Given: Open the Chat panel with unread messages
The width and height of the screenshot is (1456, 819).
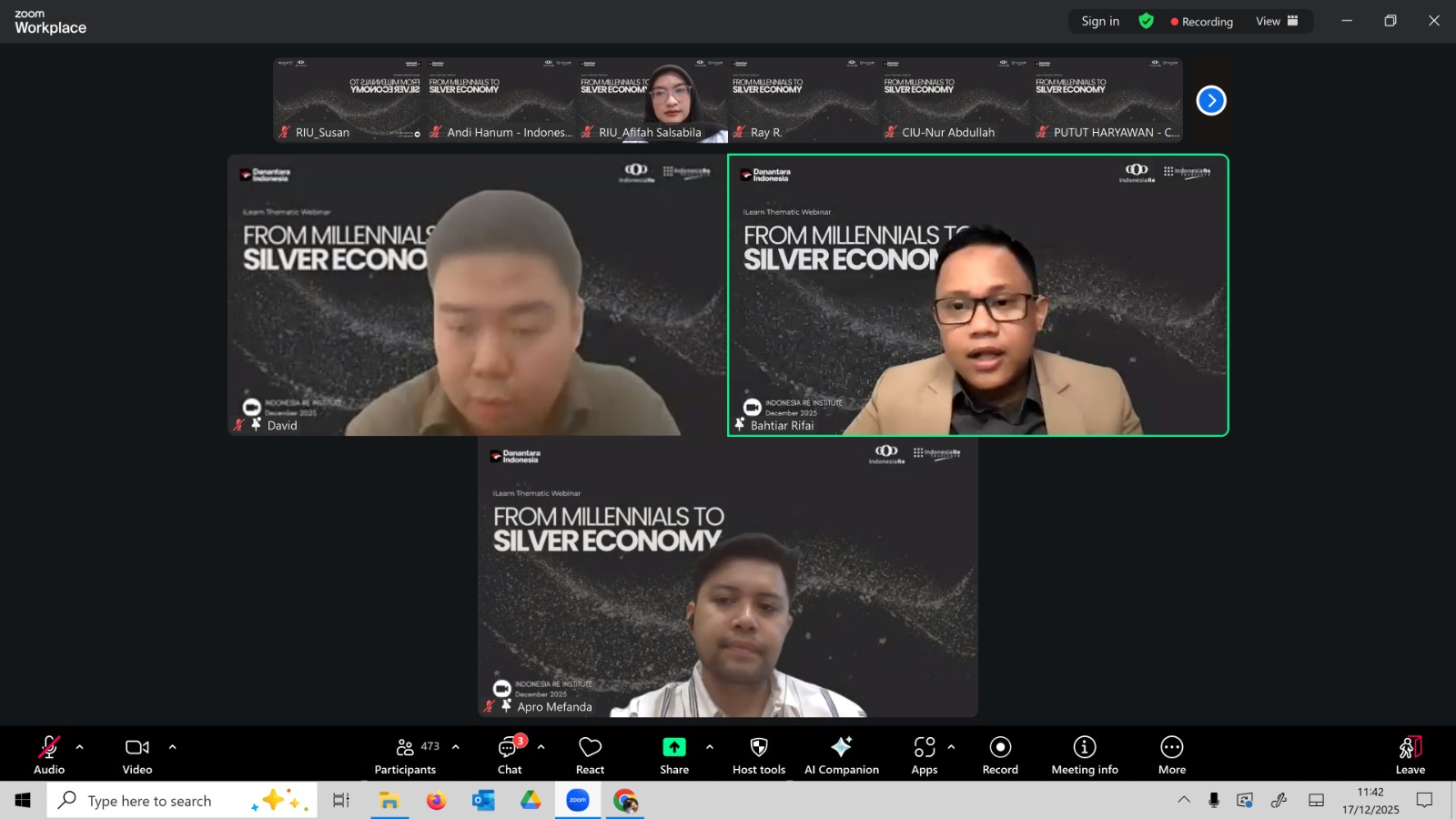Looking at the screenshot, I should click(510, 755).
